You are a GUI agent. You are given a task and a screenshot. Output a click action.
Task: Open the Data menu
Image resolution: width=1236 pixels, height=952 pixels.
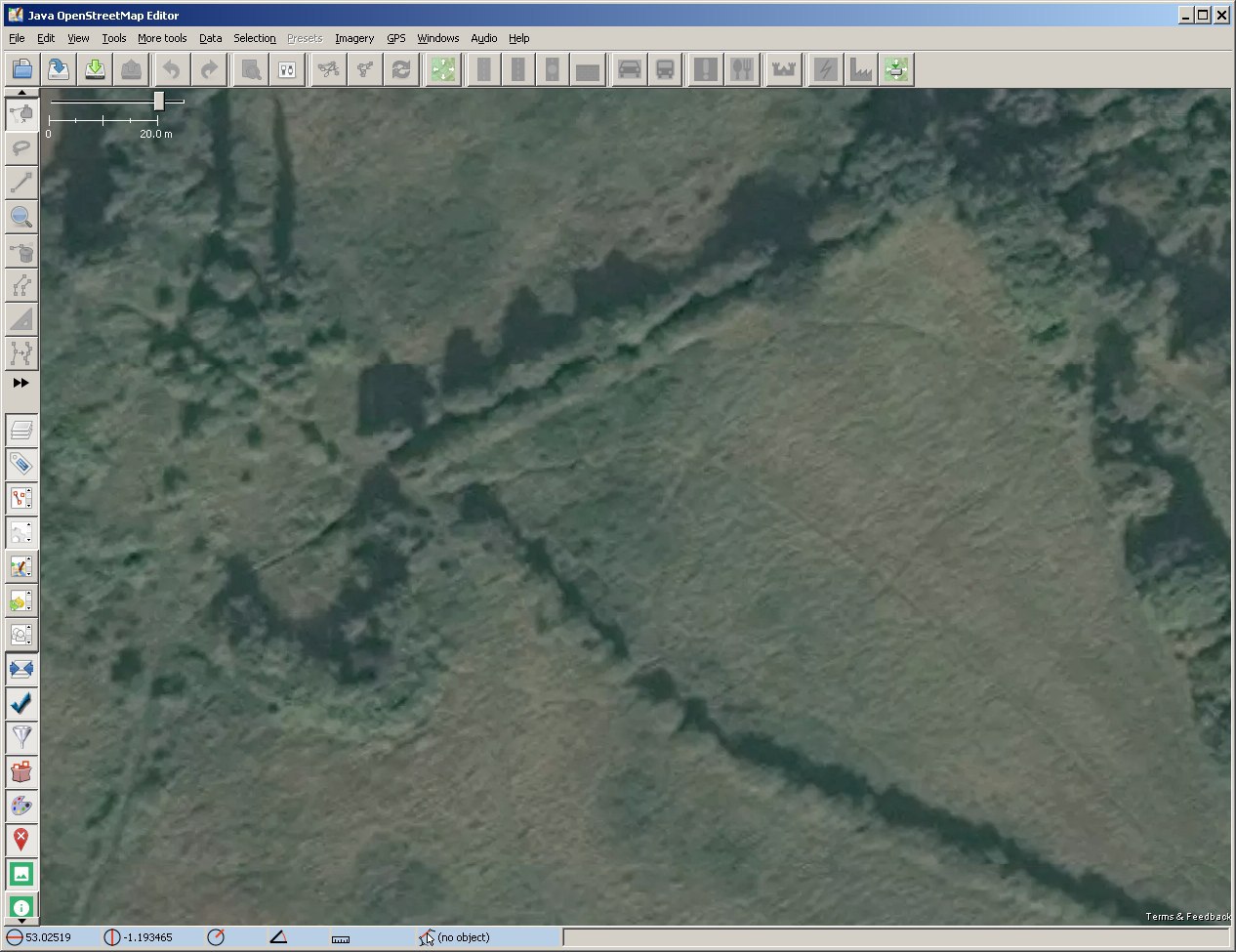coord(211,38)
